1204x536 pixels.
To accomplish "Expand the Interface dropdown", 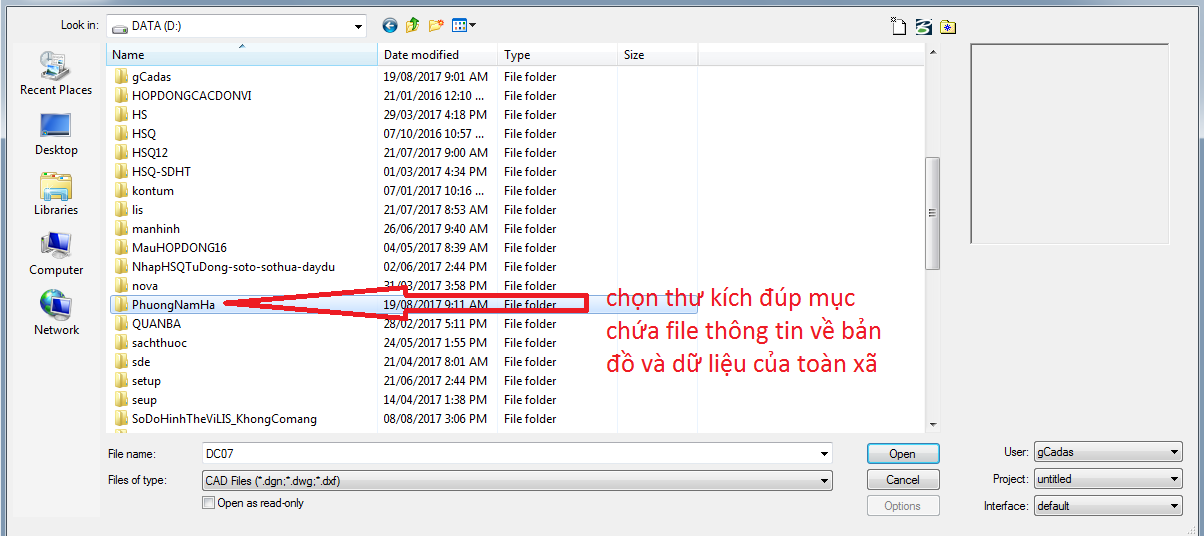I will coord(1173,506).
